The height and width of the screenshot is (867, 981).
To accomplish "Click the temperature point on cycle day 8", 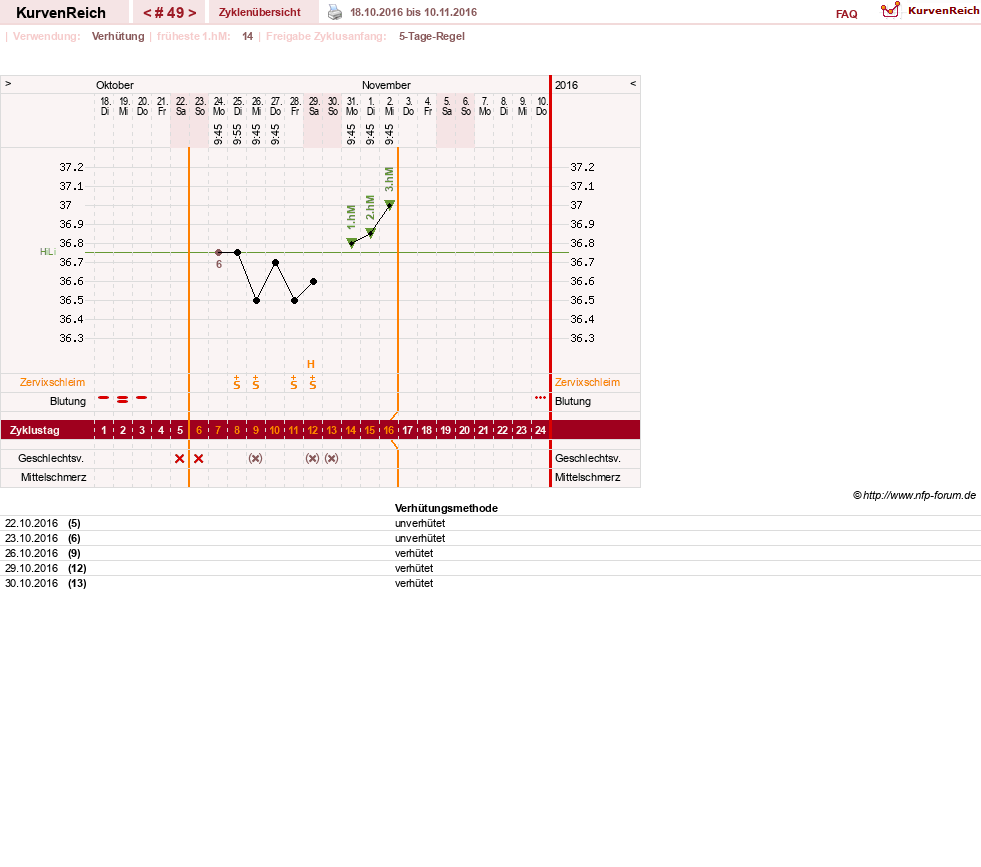I will click(237, 253).
